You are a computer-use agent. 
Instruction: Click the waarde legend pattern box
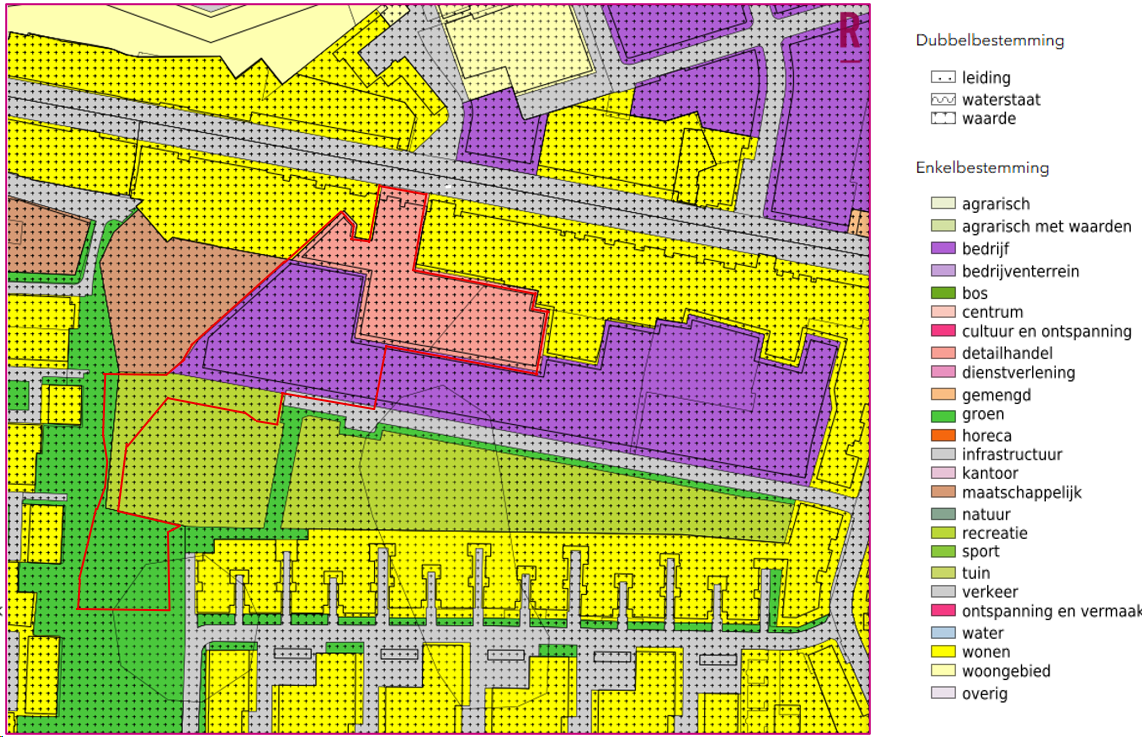pos(943,118)
